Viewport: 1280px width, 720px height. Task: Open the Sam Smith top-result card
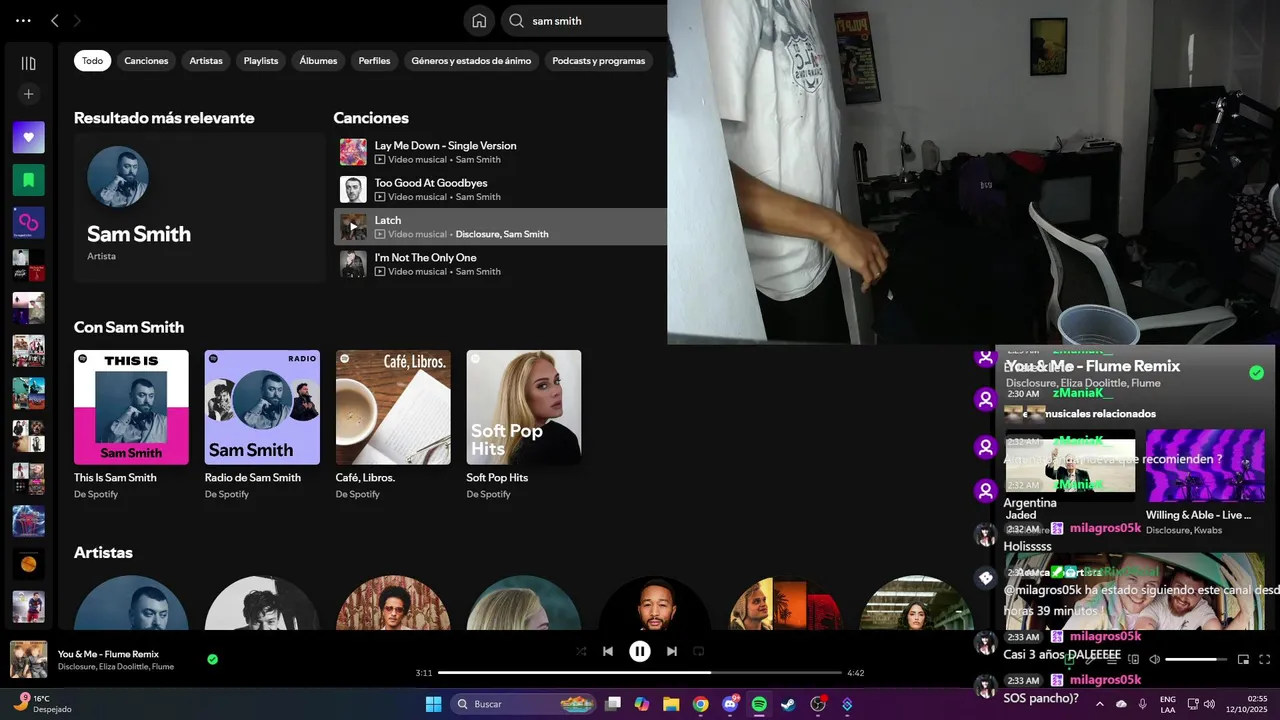pyautogui.click(x=200, y=208)
